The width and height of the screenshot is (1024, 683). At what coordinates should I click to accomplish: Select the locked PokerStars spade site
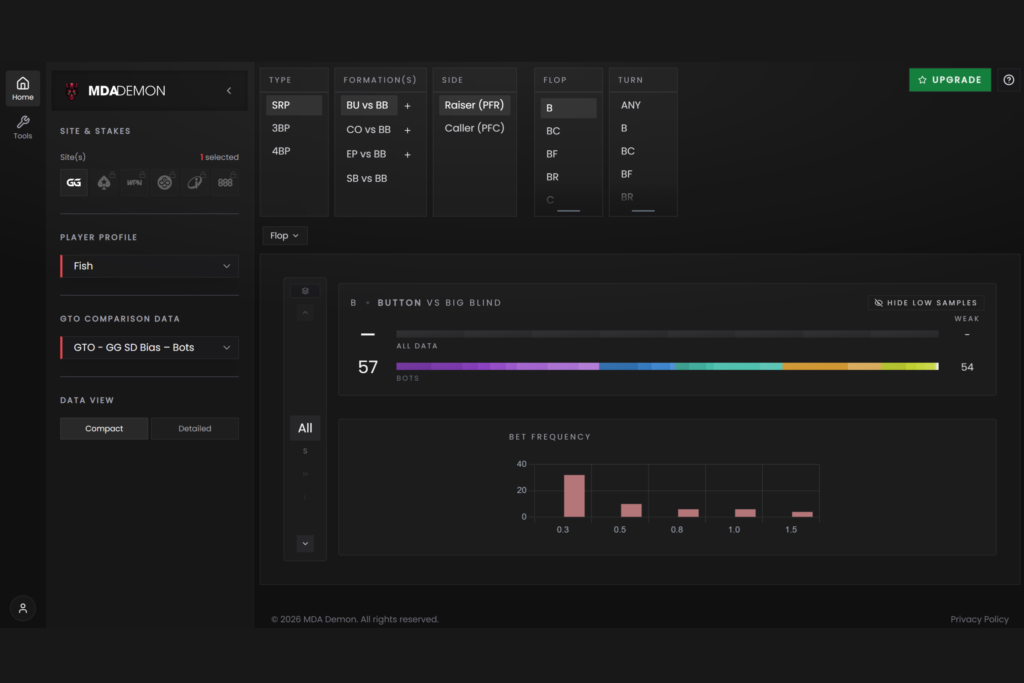pyautogui.click(x=104, y=182)
